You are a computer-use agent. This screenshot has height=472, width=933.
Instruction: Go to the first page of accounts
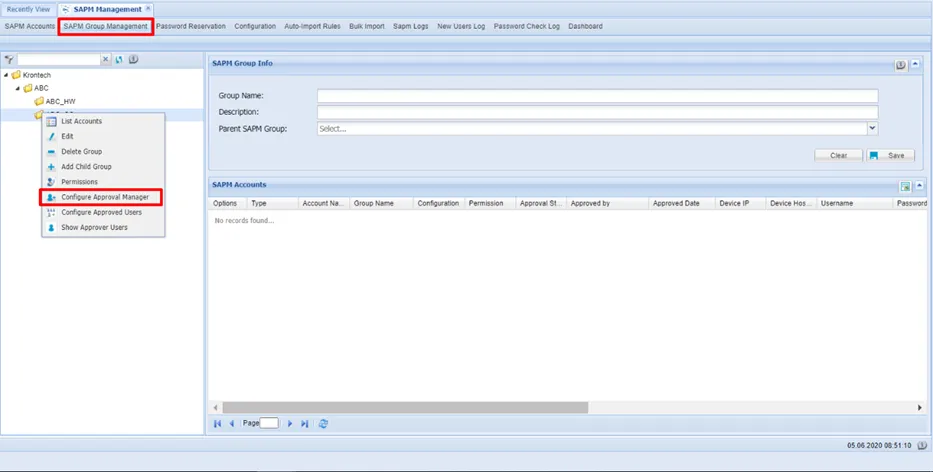pyautogui.click(x=217, y=424)
